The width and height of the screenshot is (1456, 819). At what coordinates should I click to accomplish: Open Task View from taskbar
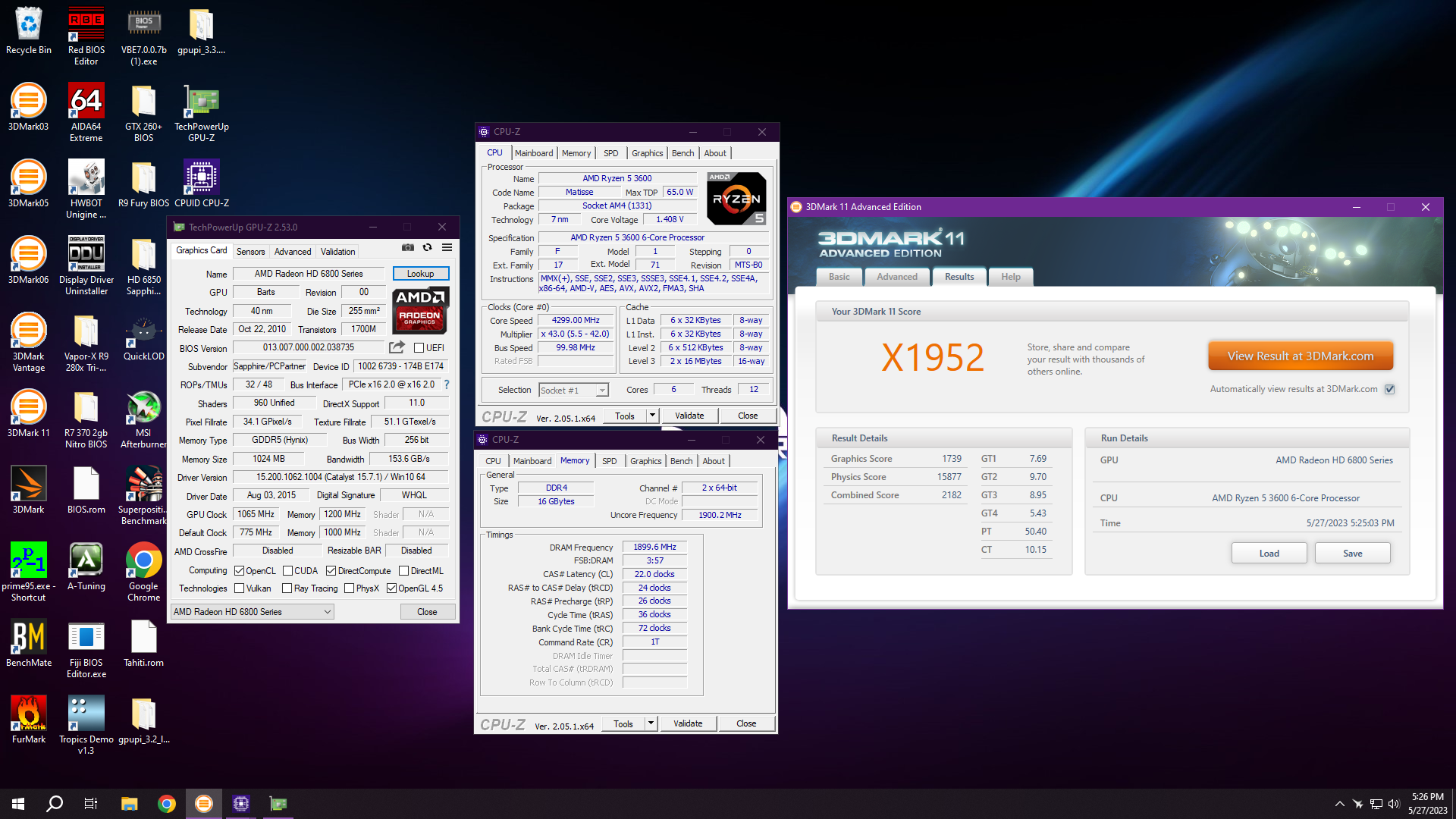[x=91, y=804]
